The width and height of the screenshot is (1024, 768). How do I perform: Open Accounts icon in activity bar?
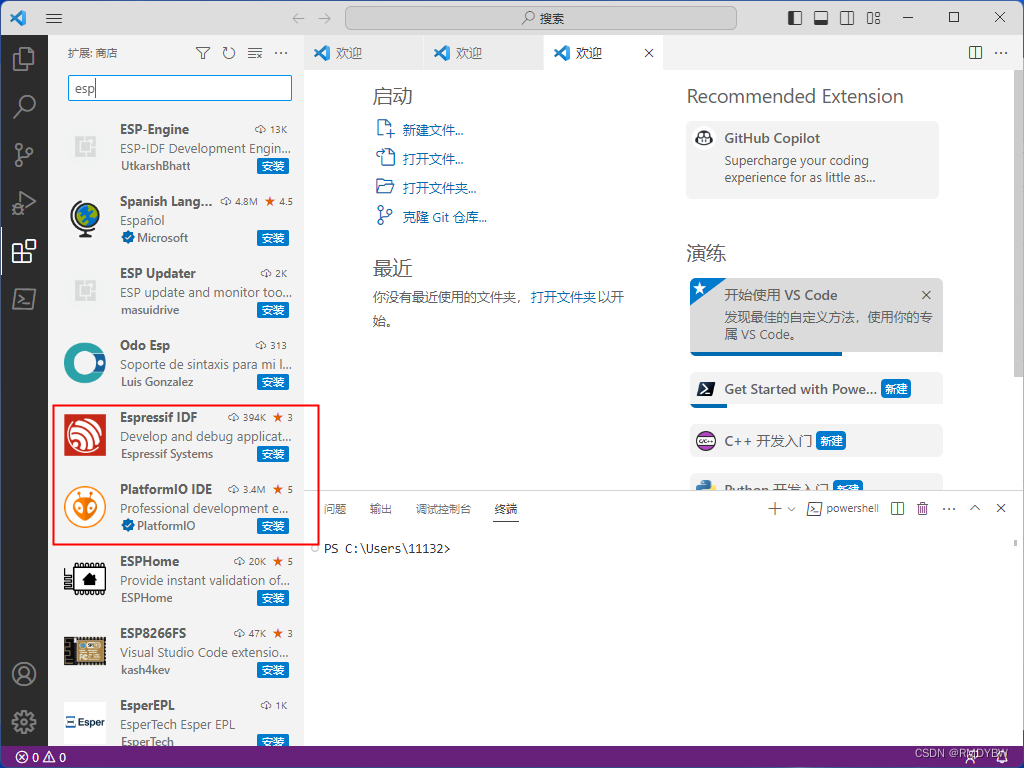pyautogui.click(x=24, y=674)
